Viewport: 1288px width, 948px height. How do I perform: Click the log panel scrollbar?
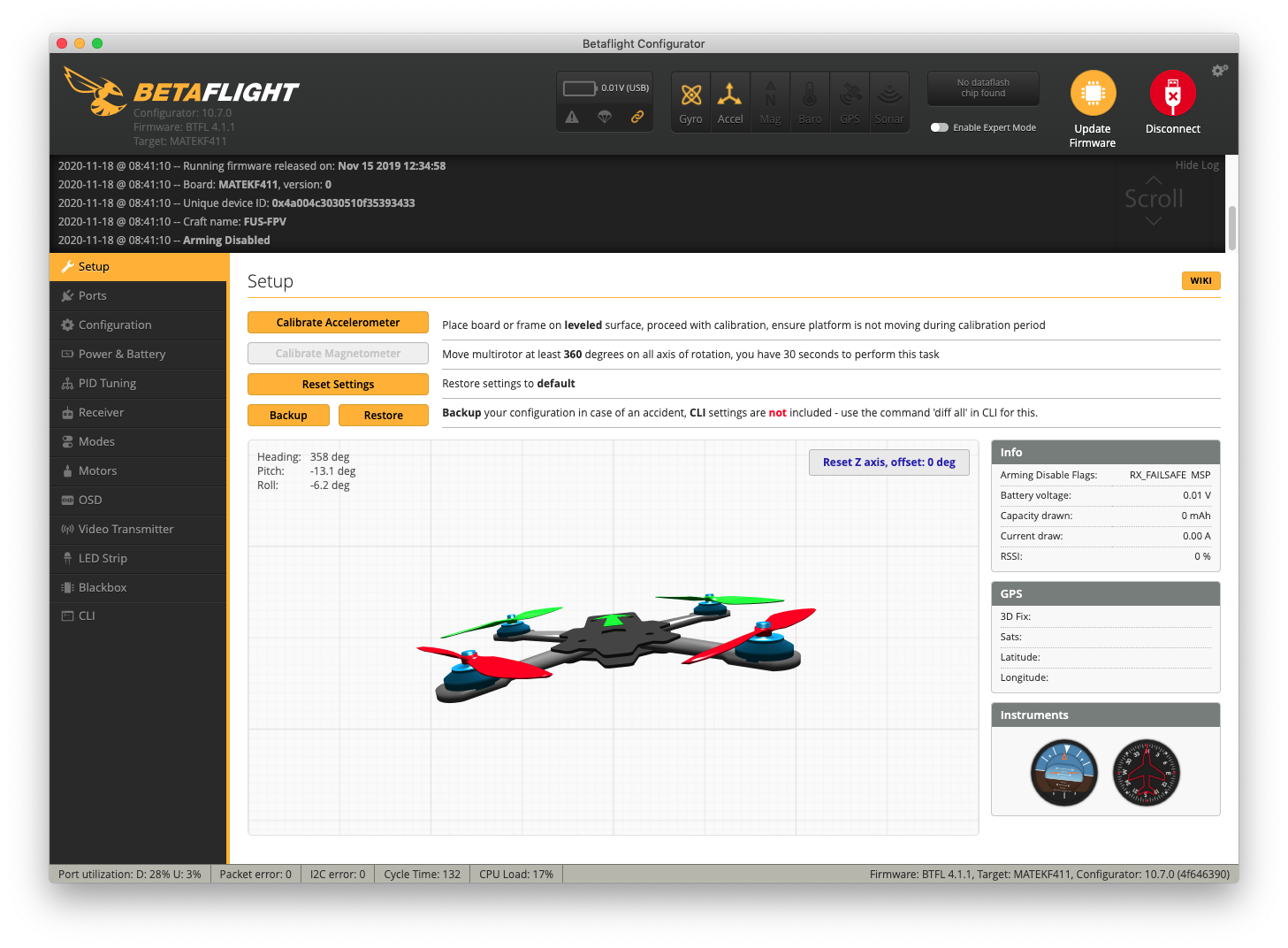(x=1231, y=228)
